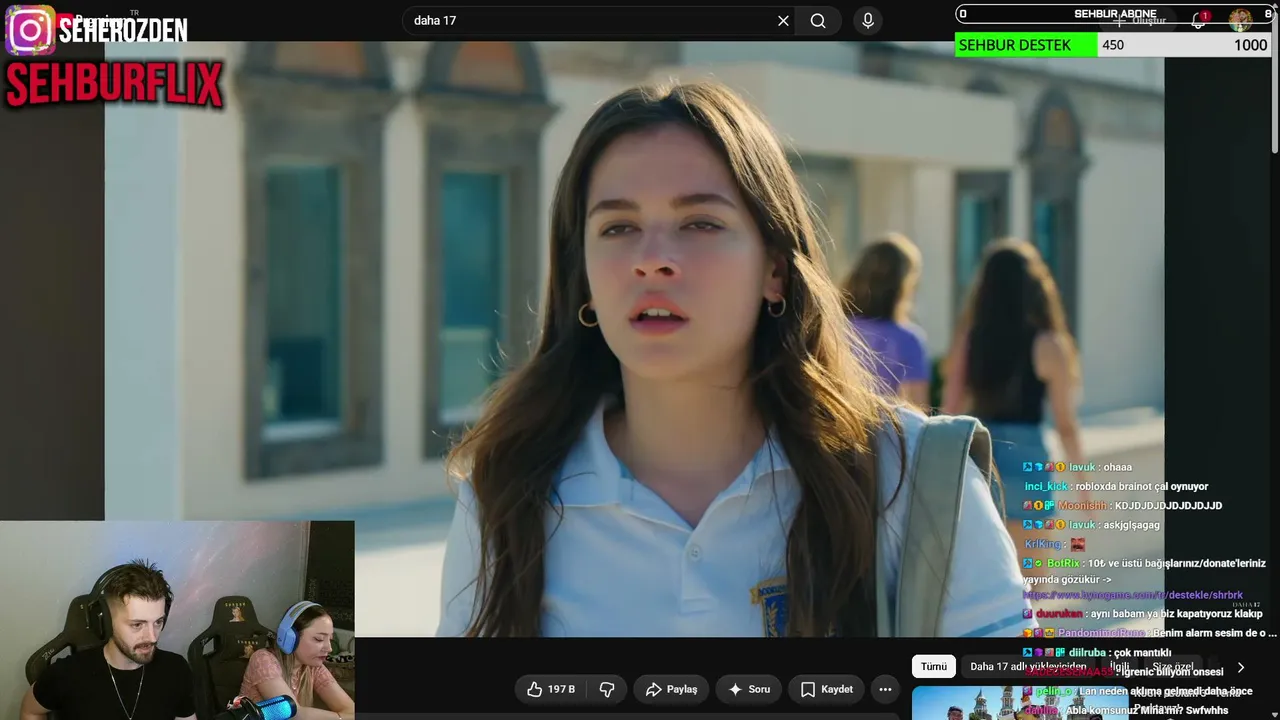Click the magnifier search icon
The width and height of the screenshot is (1280, 720).
click(818, 20)
